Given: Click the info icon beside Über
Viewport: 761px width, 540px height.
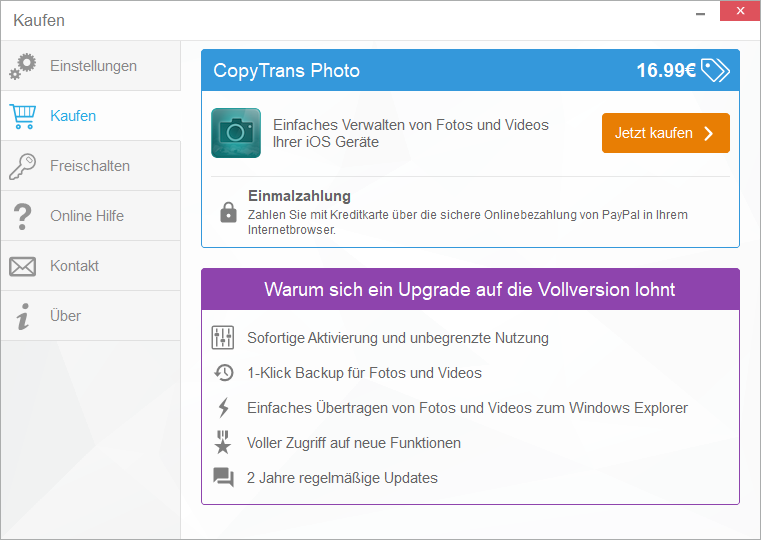Looking at the screenshot, I should pyautogui.click(x=23, y=316).
